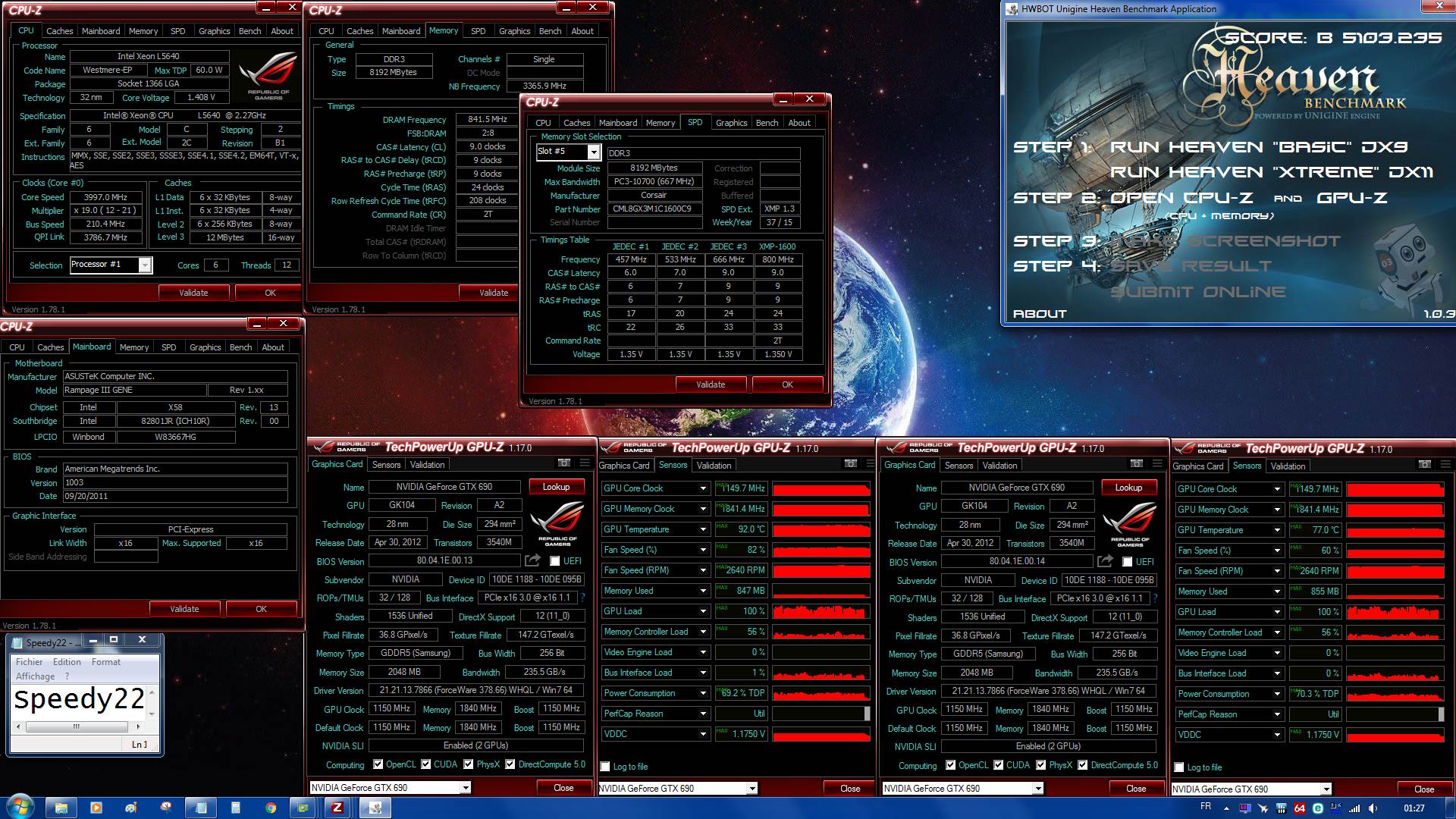Viewport: 1456px width, 819px height.
Task: Open the hamburger menu in the GPU-Z window with BIOS 80.04.1E.00.14
Action: pos(1157,463)
